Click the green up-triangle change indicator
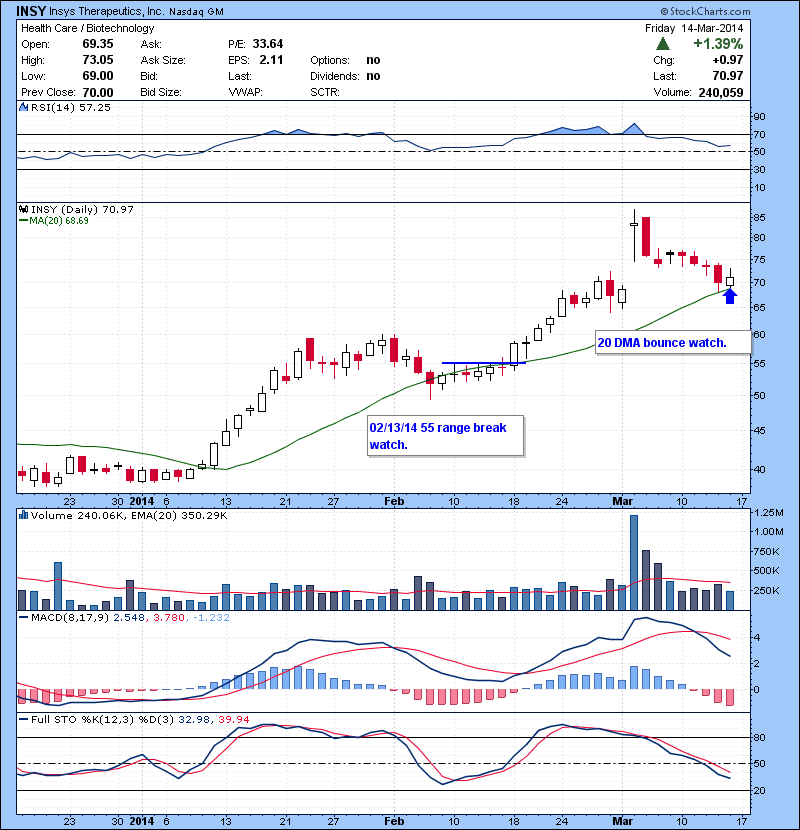800x830 pixels. [663, 44]
